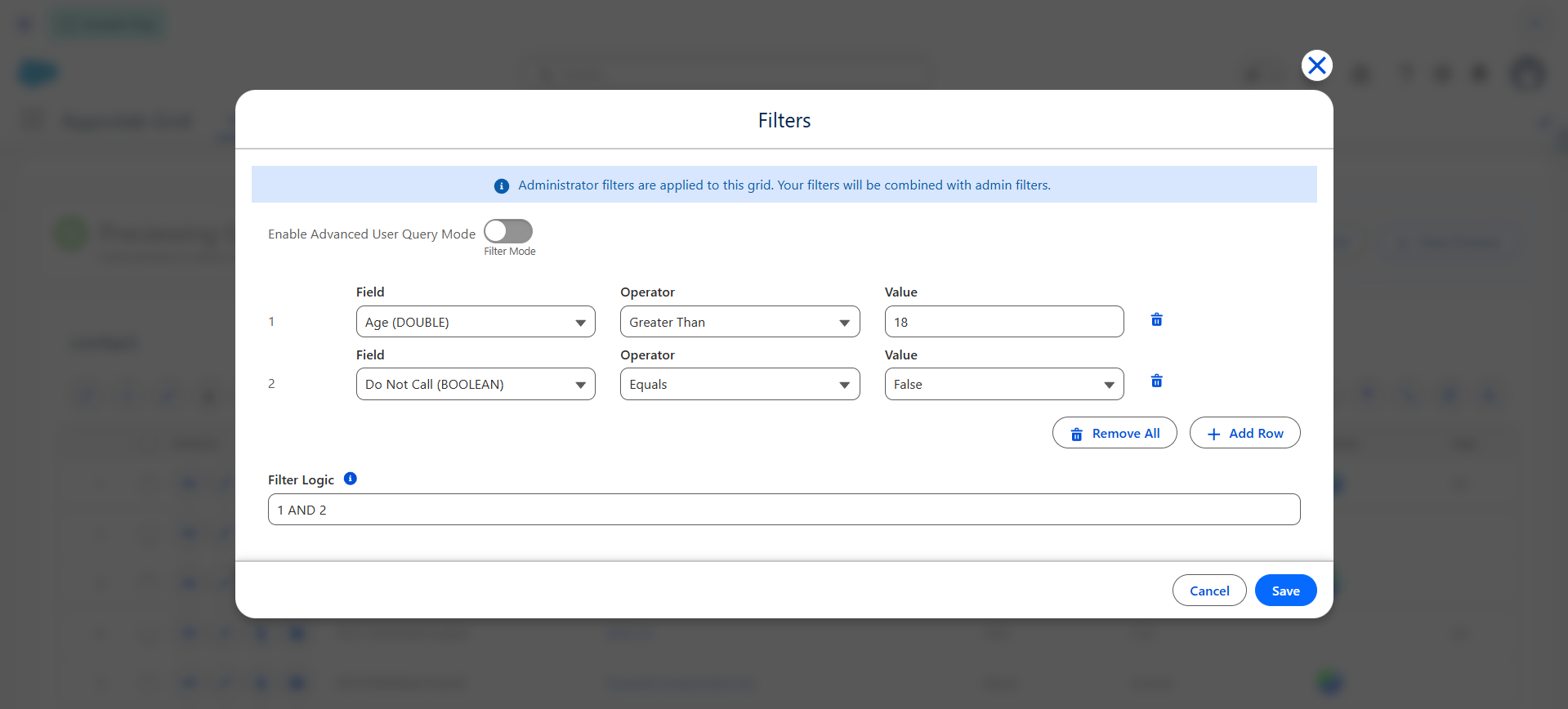This screenshot has height=709, width=1568.
Task: Click the row number 2 label
Action: tap(271, 384)
